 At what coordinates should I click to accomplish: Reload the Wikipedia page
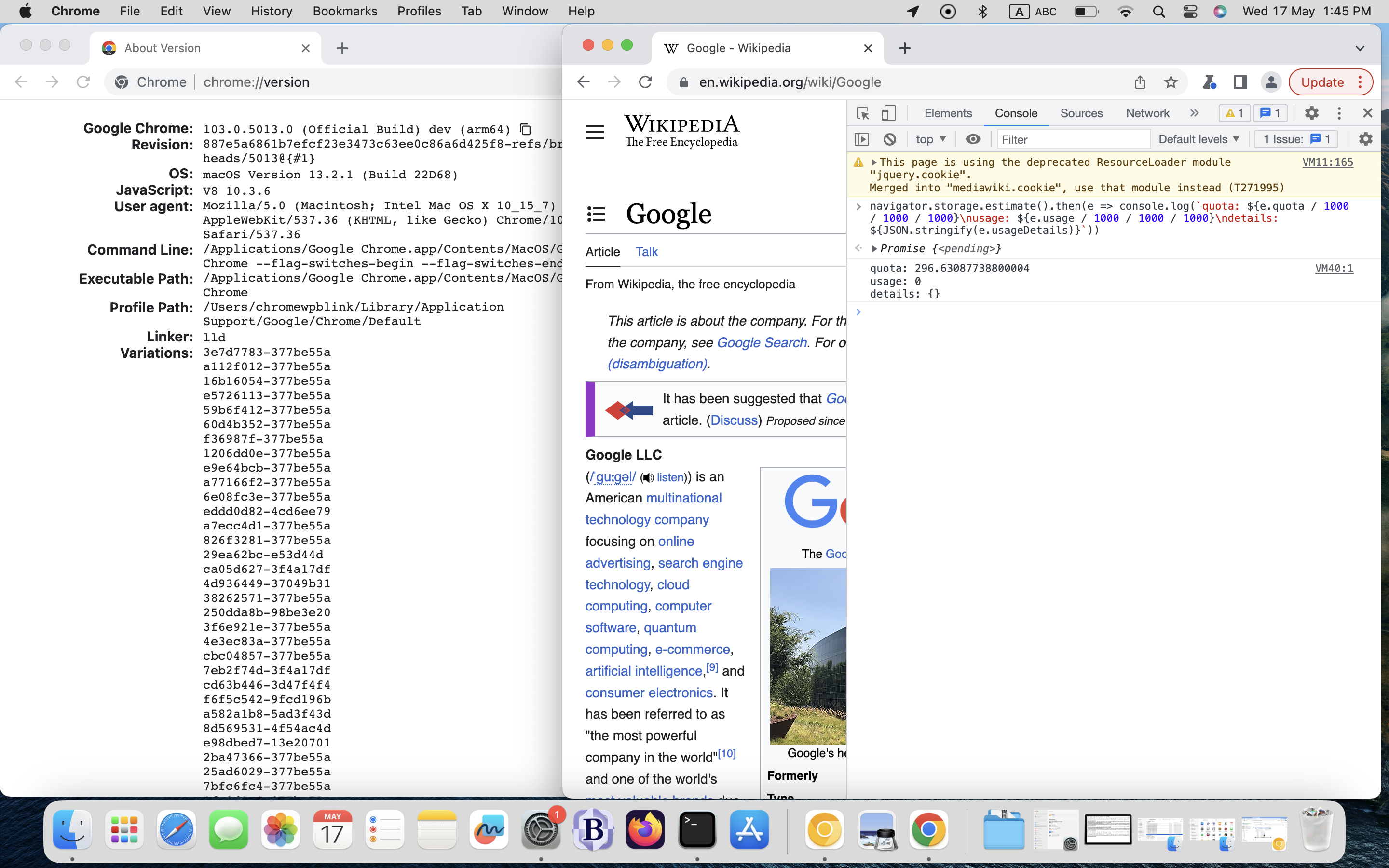[645, 82]
